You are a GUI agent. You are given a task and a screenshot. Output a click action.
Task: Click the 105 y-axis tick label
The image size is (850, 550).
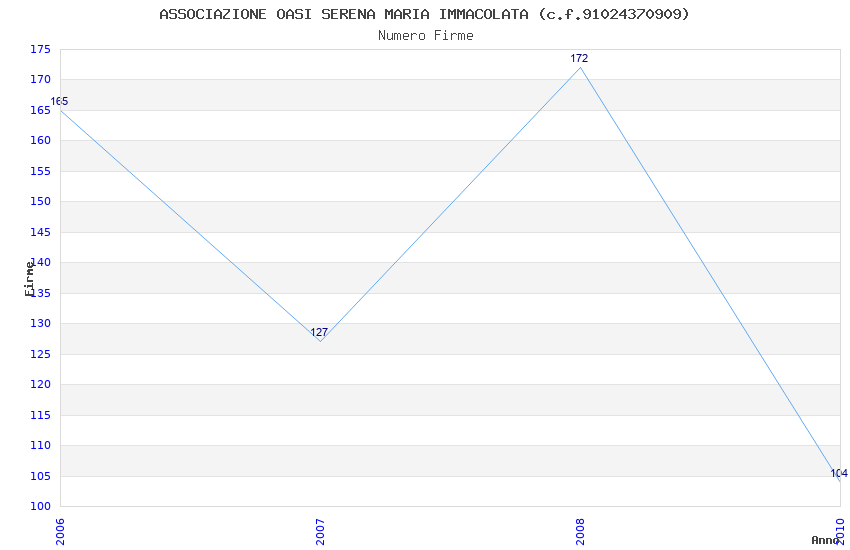coord(40,476)
